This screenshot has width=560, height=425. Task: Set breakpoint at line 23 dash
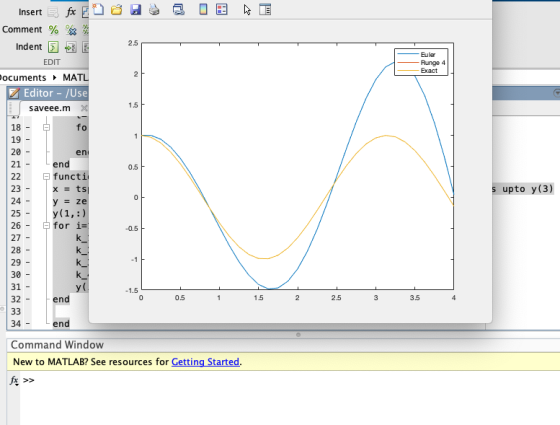[28, 189]
